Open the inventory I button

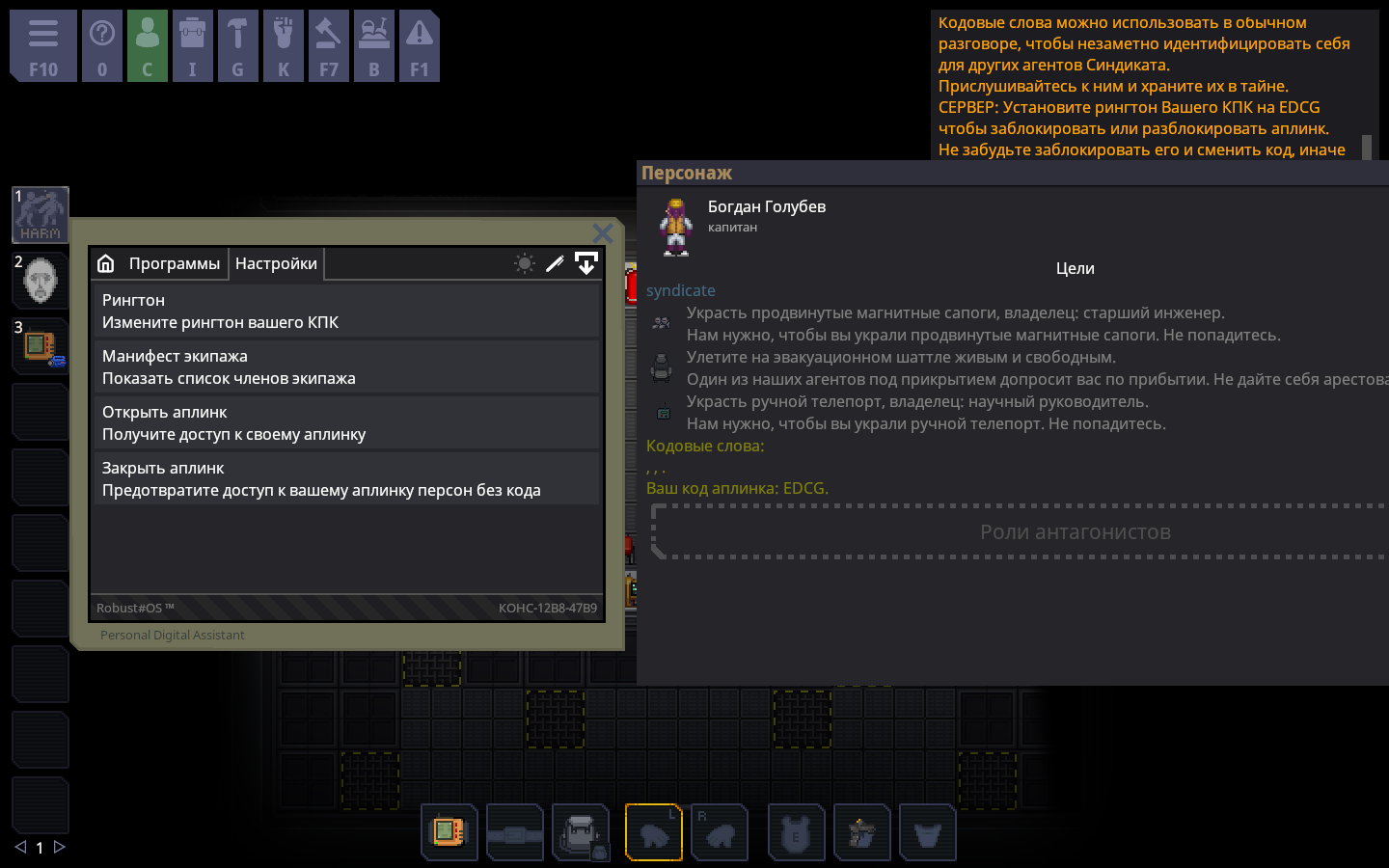pos(193,46)
